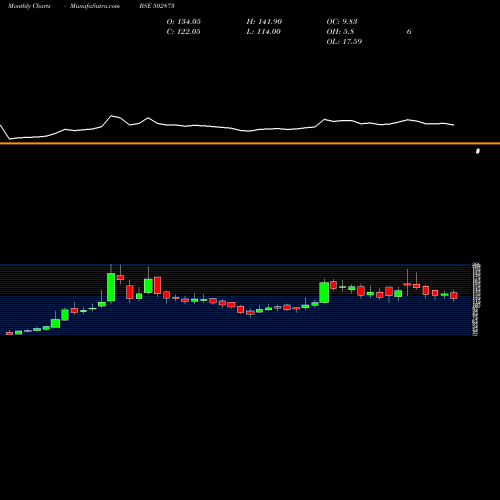Click the large green candle in right half

pyautogui.click(x=324, y=293)
